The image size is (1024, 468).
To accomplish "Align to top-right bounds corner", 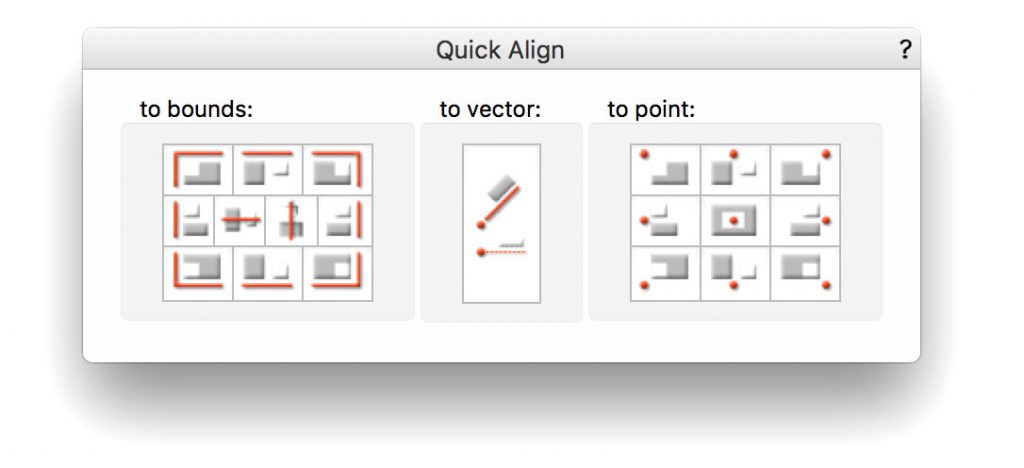I will (338, 170).
